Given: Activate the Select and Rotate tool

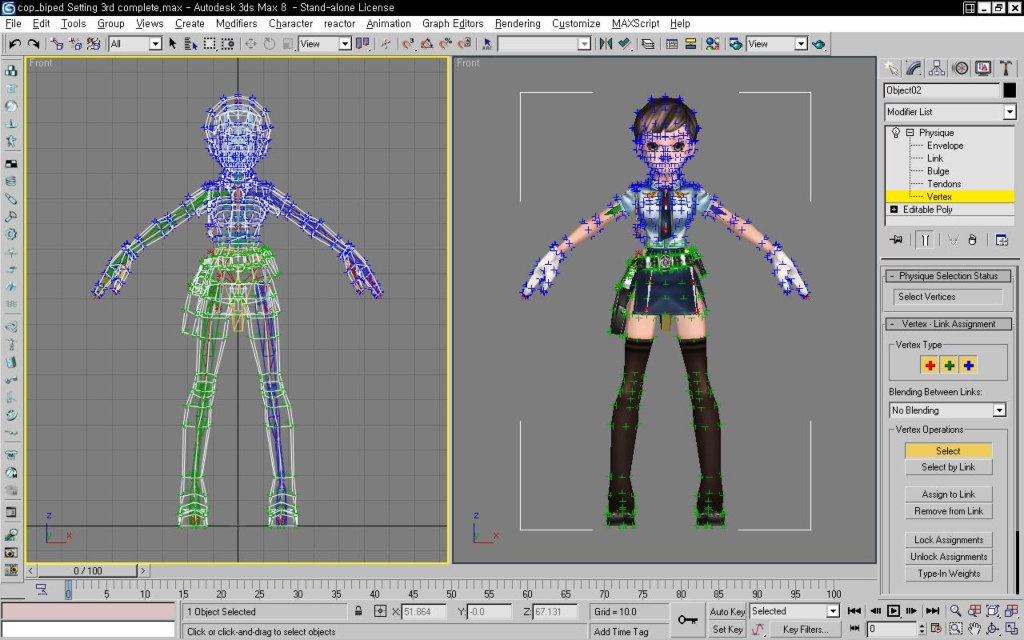Looking at the screenshot, I should [x=269, y=44].
